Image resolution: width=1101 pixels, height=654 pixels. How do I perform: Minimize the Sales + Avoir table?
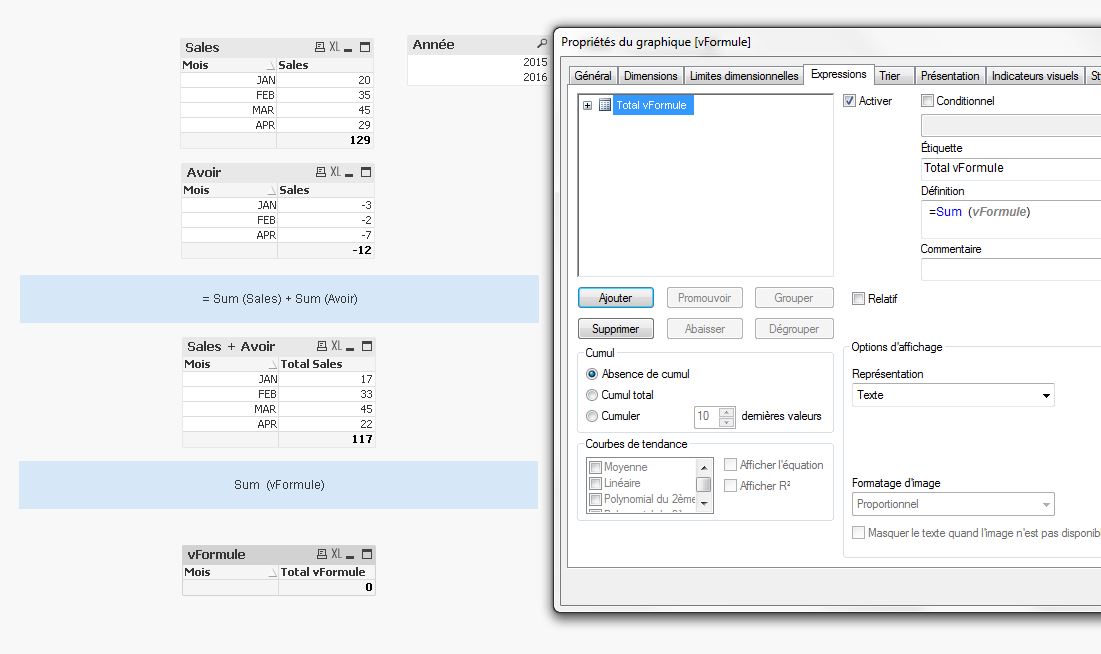coord(350,347)
